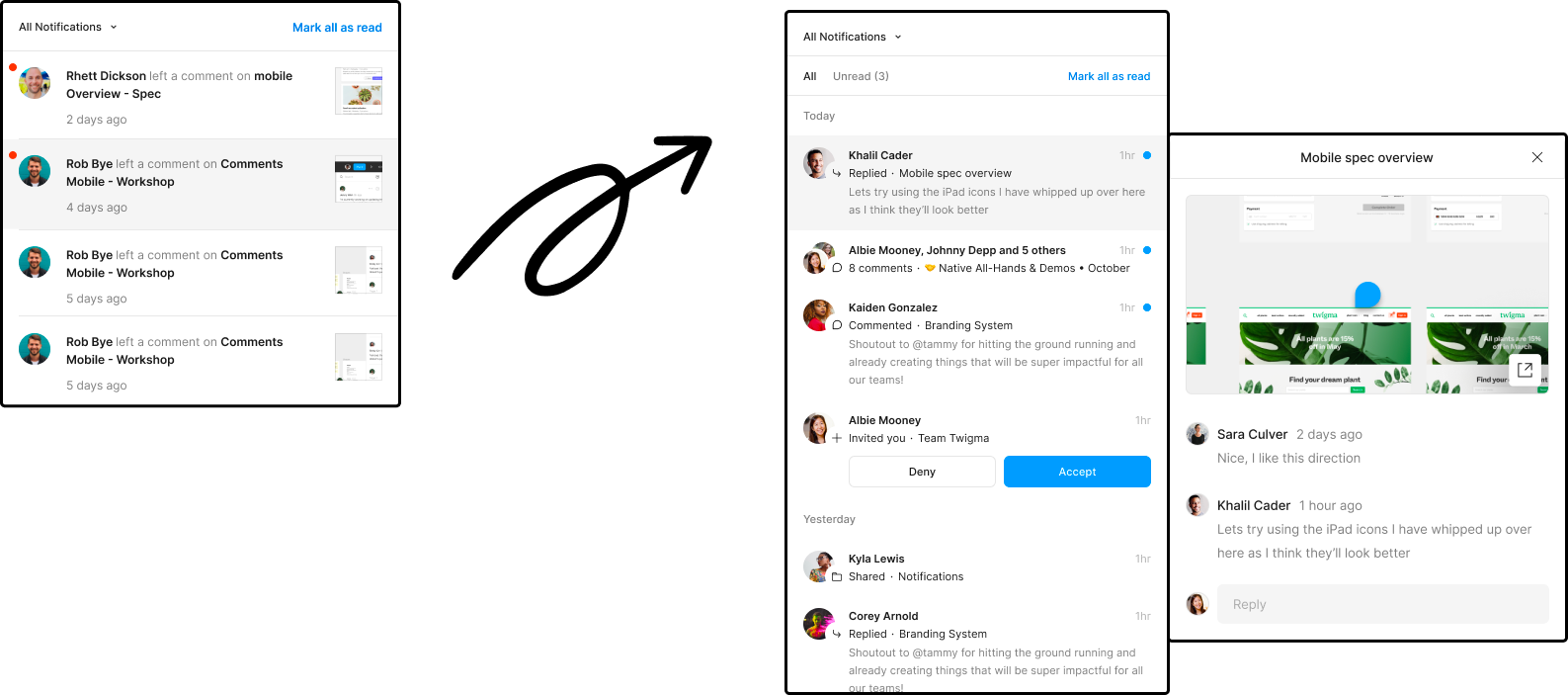The height and width of the screenshot is (695, 1568).
Task: Toggle unread dot on Khalil Cader notification
Action: 1146,155
